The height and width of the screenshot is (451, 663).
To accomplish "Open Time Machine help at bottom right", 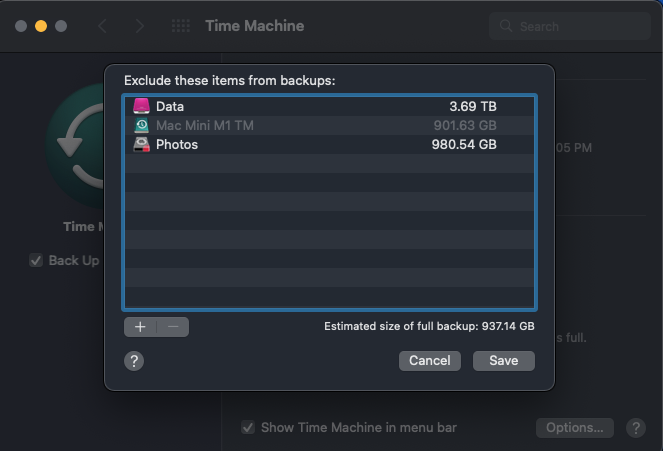I will point(635,428).
